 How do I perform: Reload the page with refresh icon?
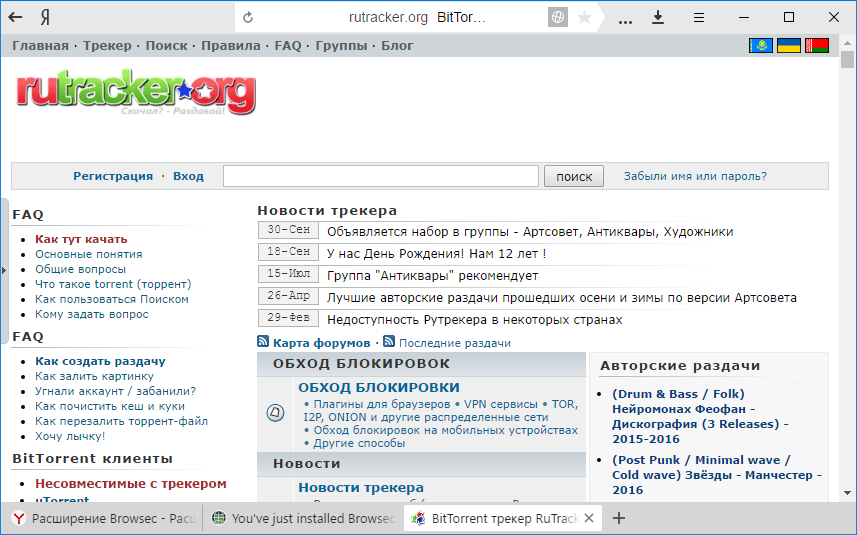(x=248, y=17)
